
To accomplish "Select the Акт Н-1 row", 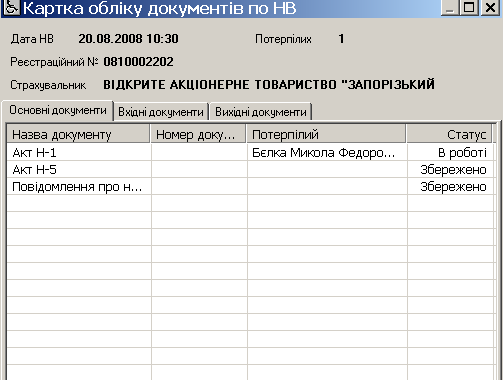I will tap(250, 153).
